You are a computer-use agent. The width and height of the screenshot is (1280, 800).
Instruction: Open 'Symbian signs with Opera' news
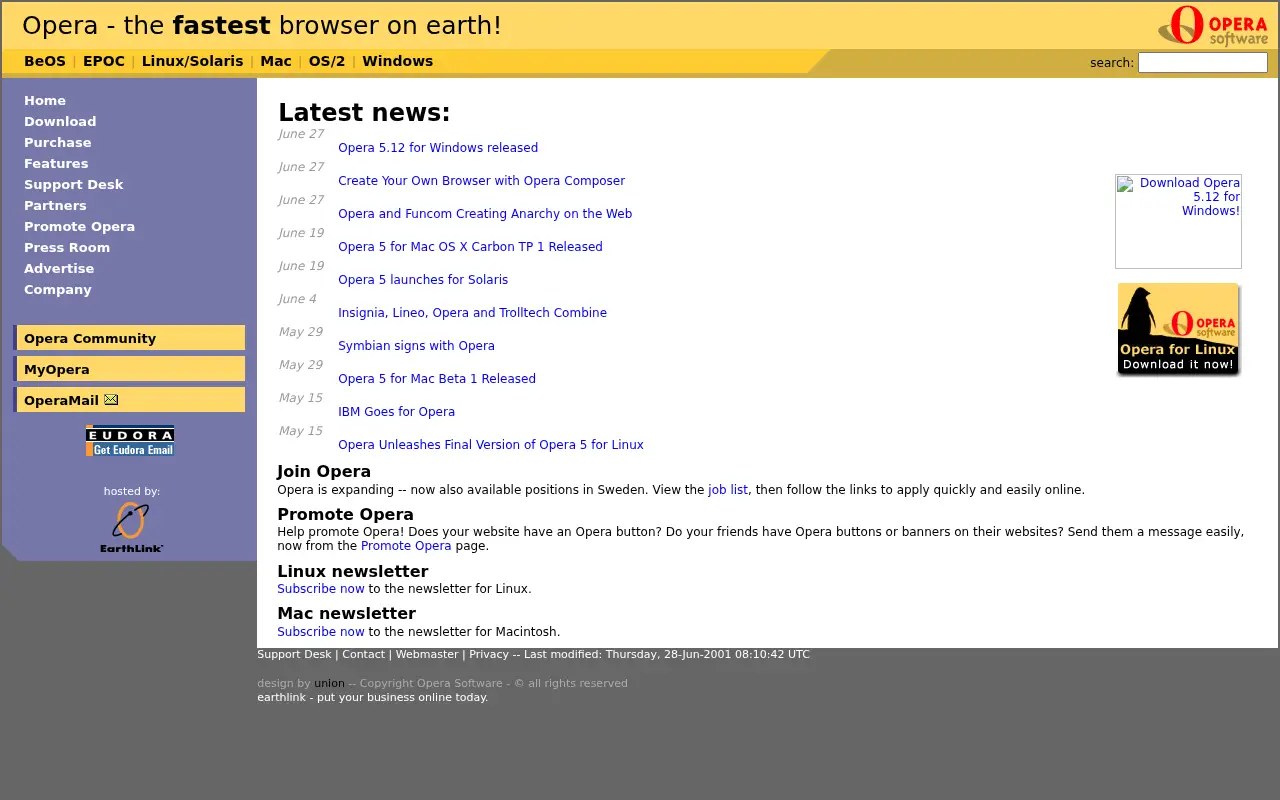pyautogui.click(x=416, y=346)
